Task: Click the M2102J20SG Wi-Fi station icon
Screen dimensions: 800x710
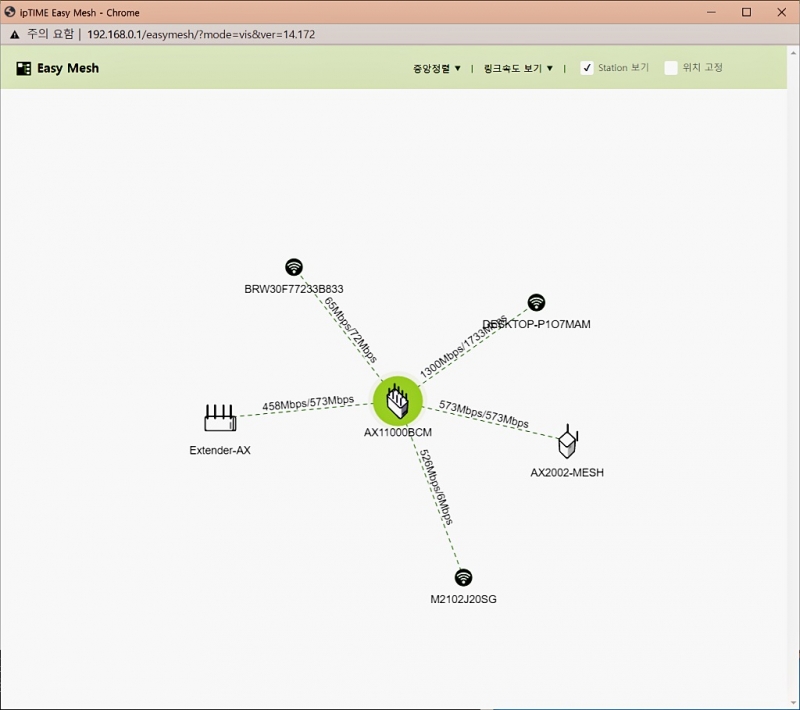Action: pos(463,577)
